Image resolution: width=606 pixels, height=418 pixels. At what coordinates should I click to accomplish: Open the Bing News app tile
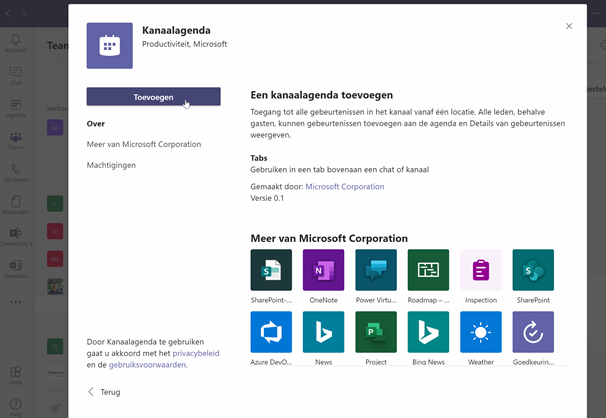coord(428,332)
